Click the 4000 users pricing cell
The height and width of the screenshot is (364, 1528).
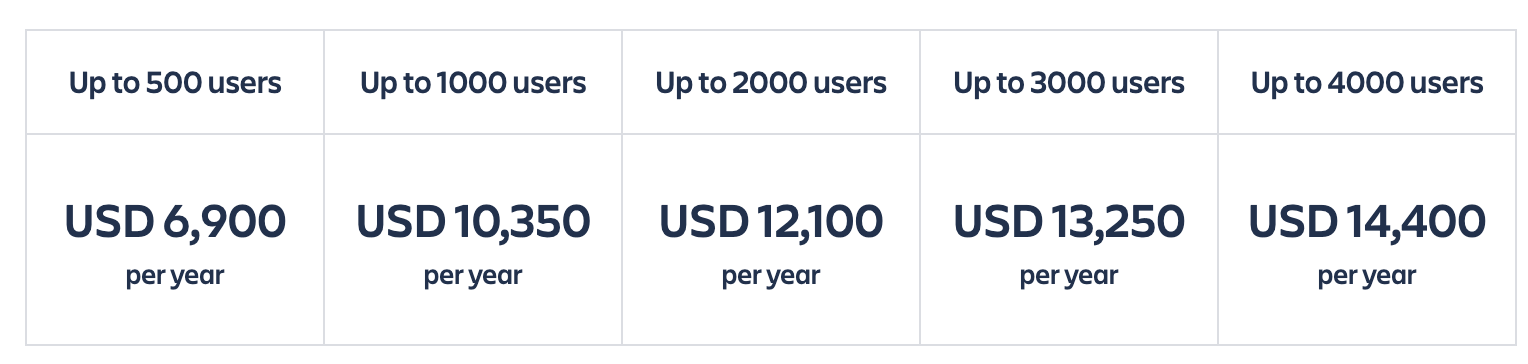pyautogui.click(x=1367, y=240)
